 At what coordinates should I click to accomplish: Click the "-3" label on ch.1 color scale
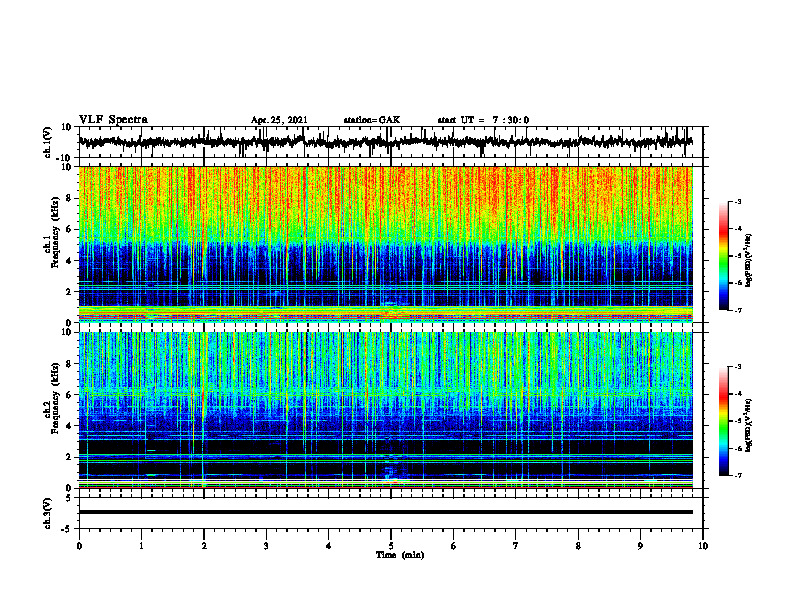pyautogui.click(x=737, y=201)
